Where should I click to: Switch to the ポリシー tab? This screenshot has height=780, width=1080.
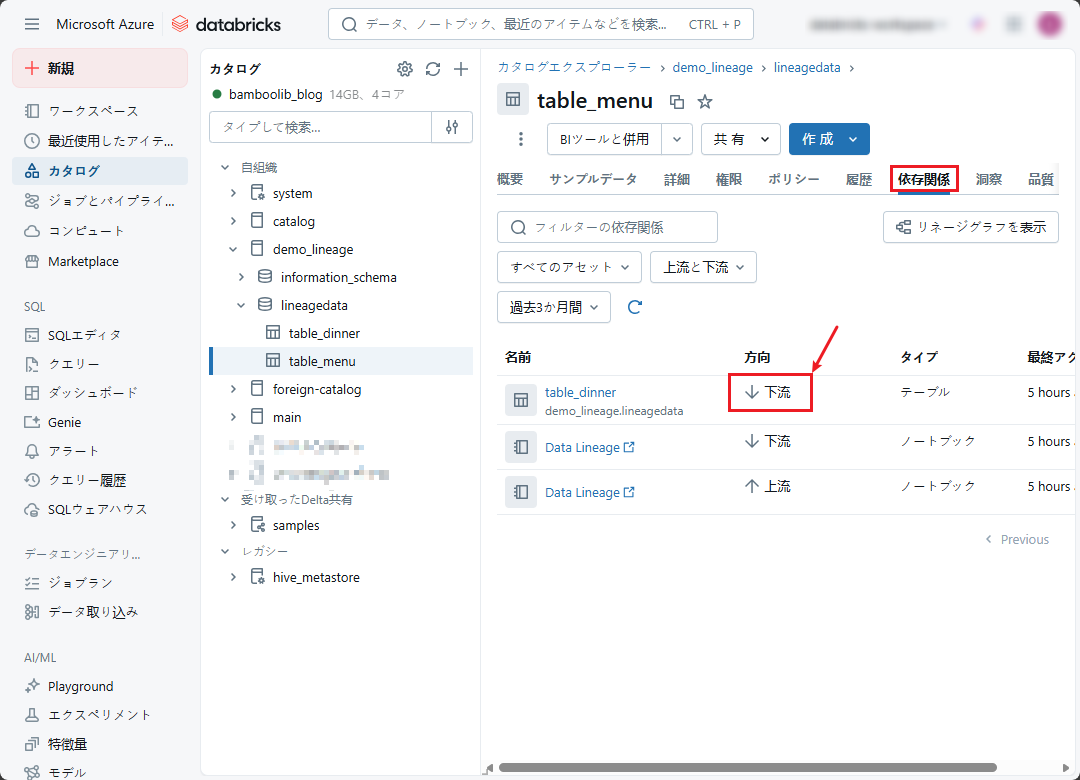(793, 179)
